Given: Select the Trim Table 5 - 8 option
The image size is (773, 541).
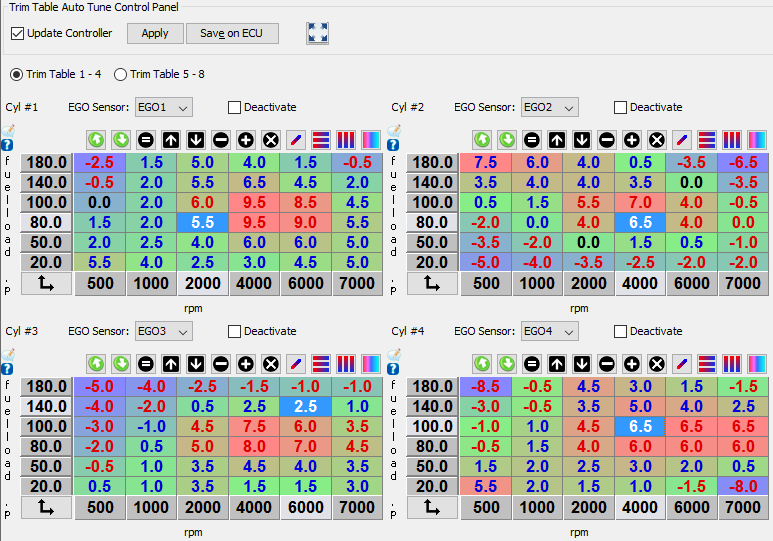Looking at the screenshot, I should 121,74.
